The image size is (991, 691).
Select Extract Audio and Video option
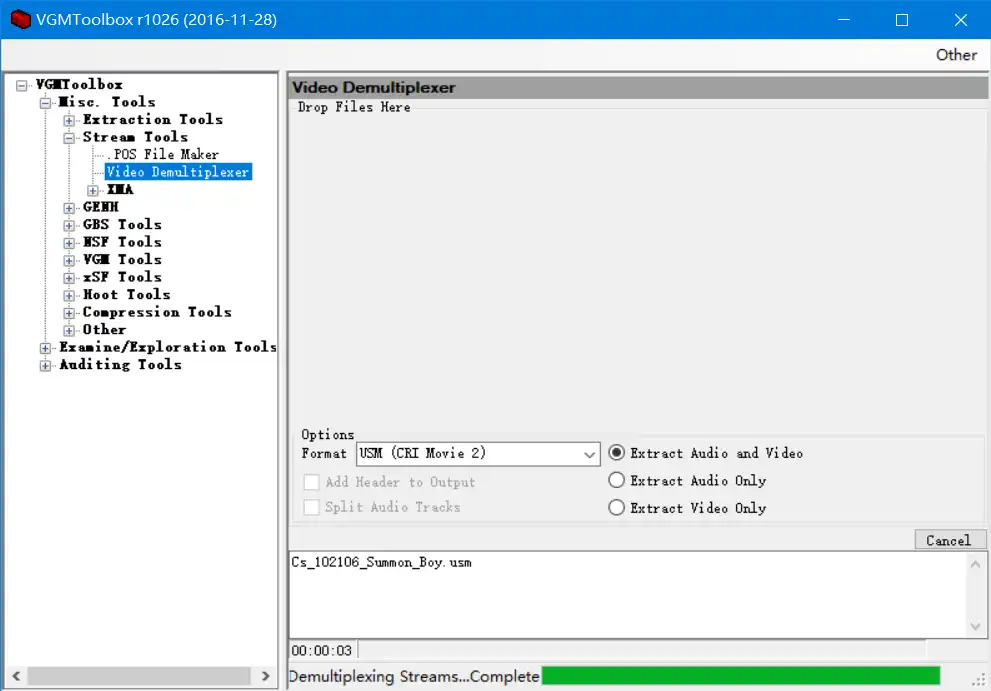617,453
